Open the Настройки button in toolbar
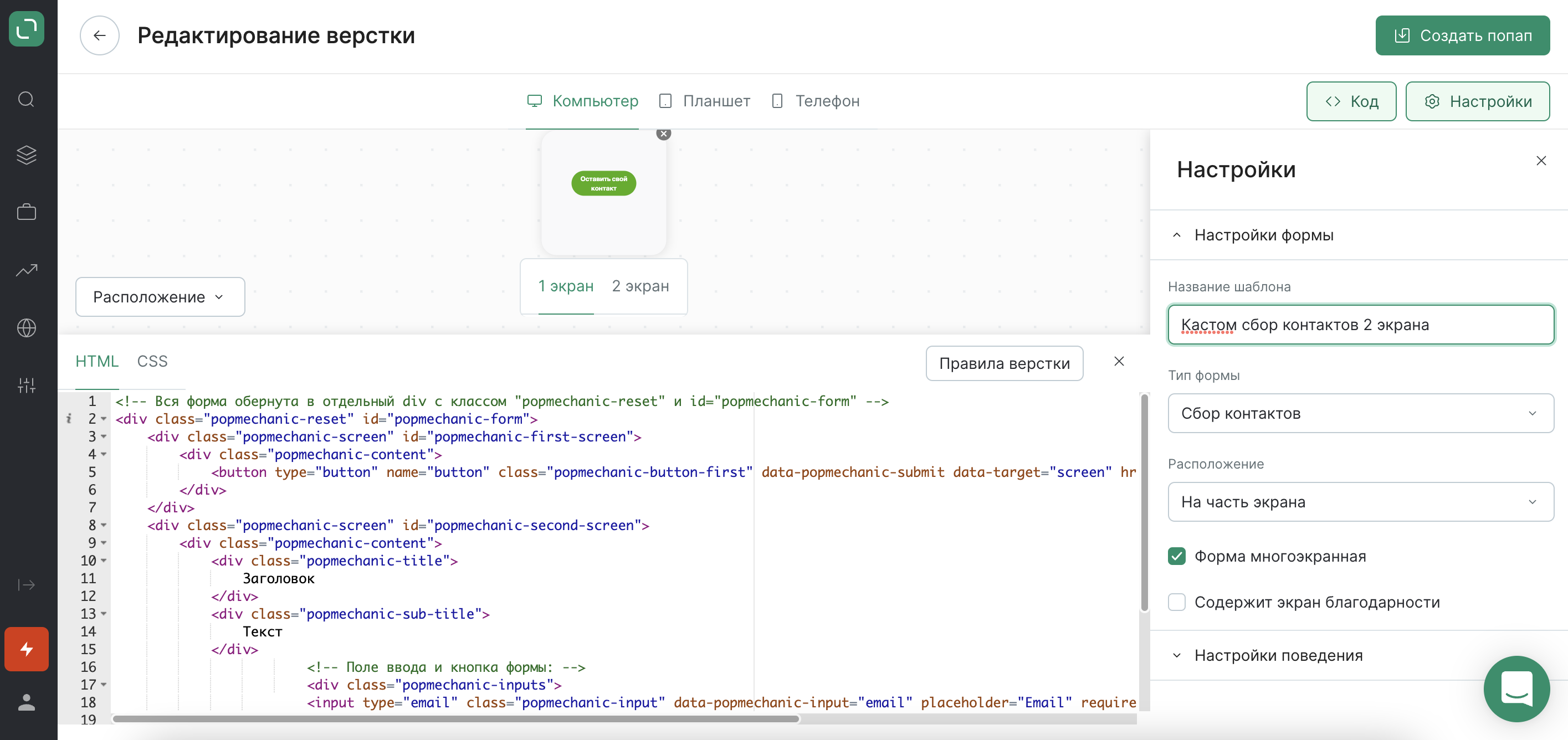Image resolution: width=1568 pixels, height=740 pixels. 1478,101
